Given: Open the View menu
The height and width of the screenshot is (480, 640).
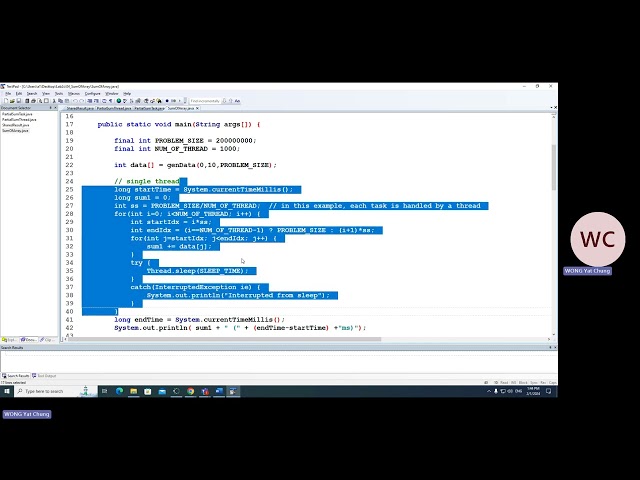Looking at the screenshot, I should point(46,93).
